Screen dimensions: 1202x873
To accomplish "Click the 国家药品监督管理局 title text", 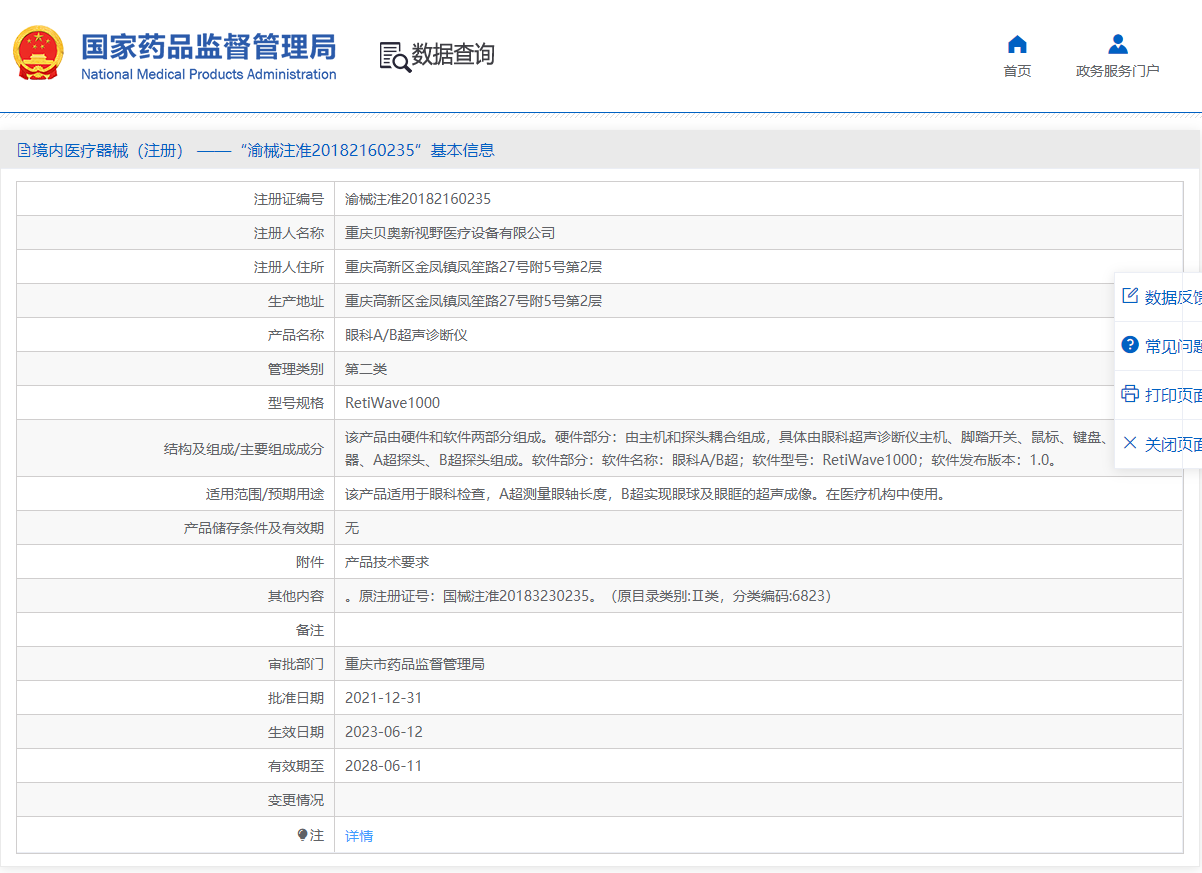I will [208, 47].
